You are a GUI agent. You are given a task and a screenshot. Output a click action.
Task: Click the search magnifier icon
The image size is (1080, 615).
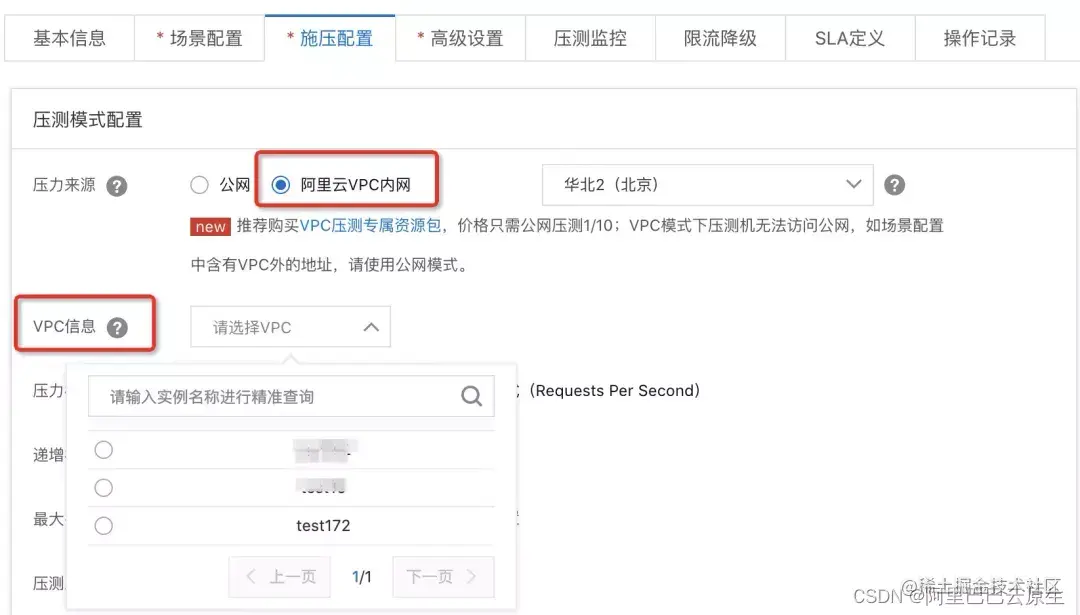(471, 396)
